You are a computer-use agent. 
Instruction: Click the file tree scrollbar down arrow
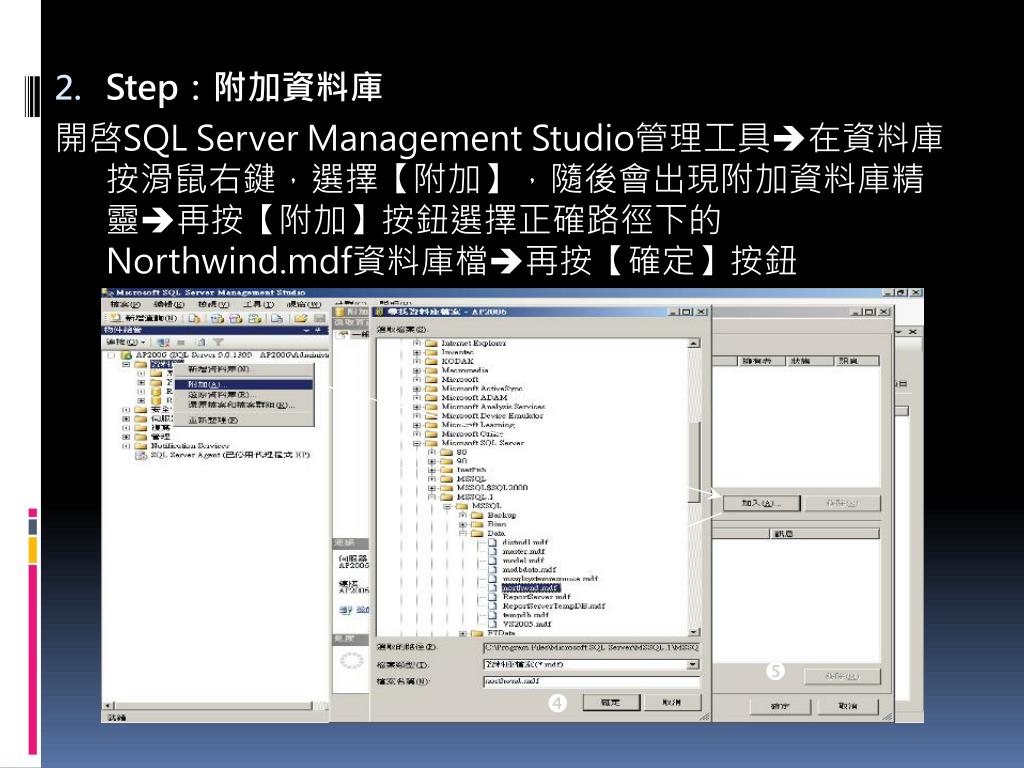(694, 632)
